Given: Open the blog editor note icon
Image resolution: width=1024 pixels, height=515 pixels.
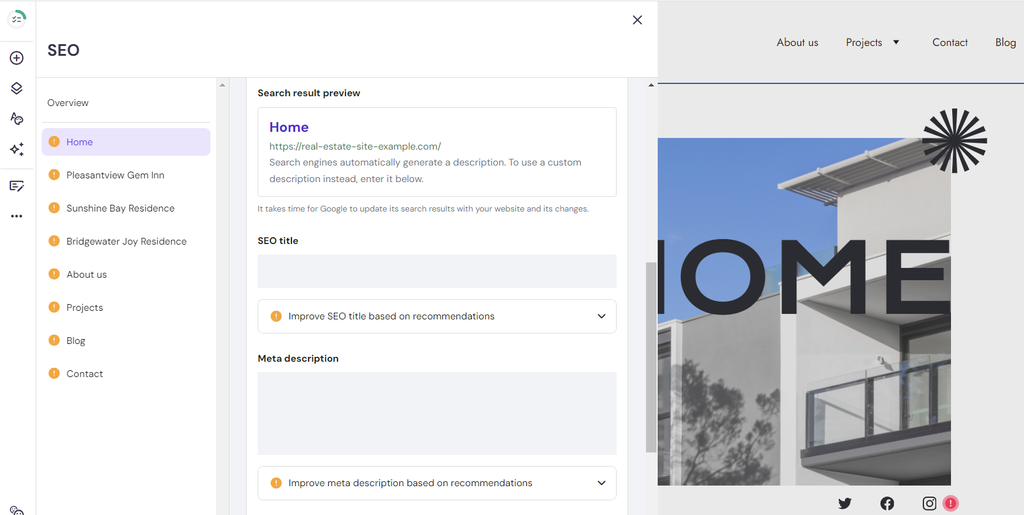Looking at the screenshot, I should 17,186.
